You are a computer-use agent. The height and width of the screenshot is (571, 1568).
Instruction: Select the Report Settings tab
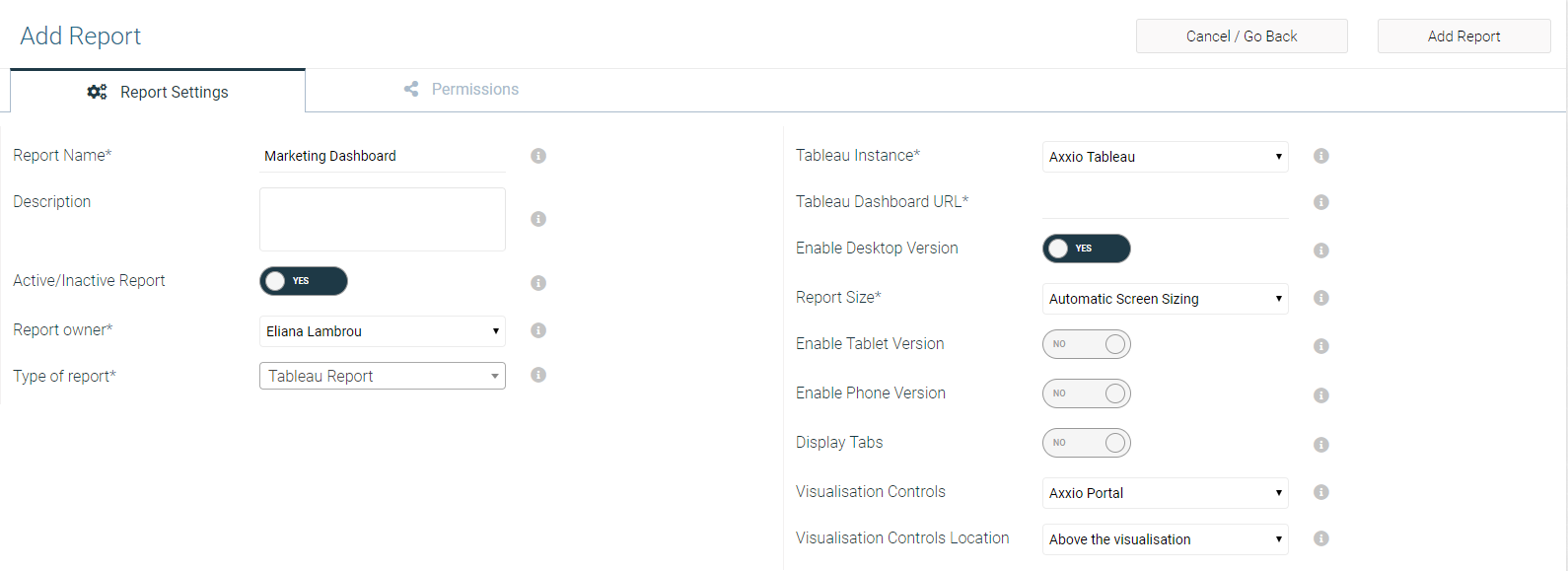coord(158,92)
